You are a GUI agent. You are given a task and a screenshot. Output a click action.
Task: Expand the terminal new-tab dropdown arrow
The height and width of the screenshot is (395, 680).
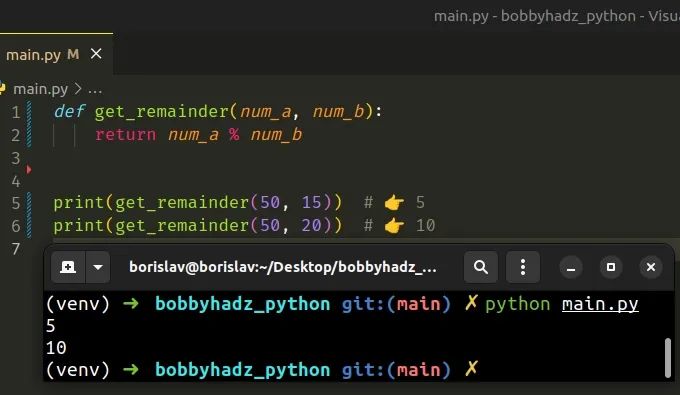pyautogui.click(x=98, y=267)
